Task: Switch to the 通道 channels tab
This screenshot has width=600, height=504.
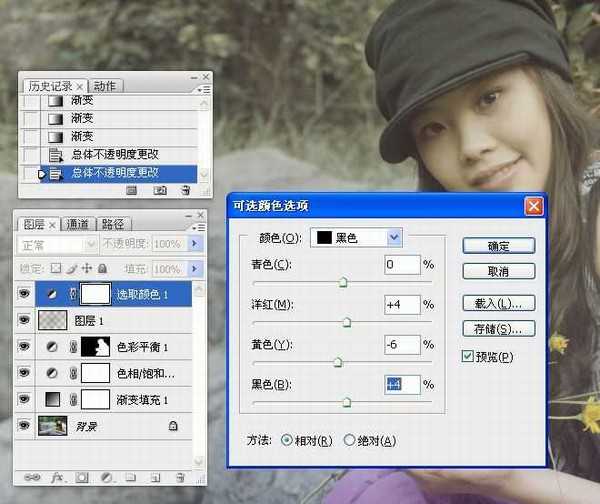Action: 80,225
